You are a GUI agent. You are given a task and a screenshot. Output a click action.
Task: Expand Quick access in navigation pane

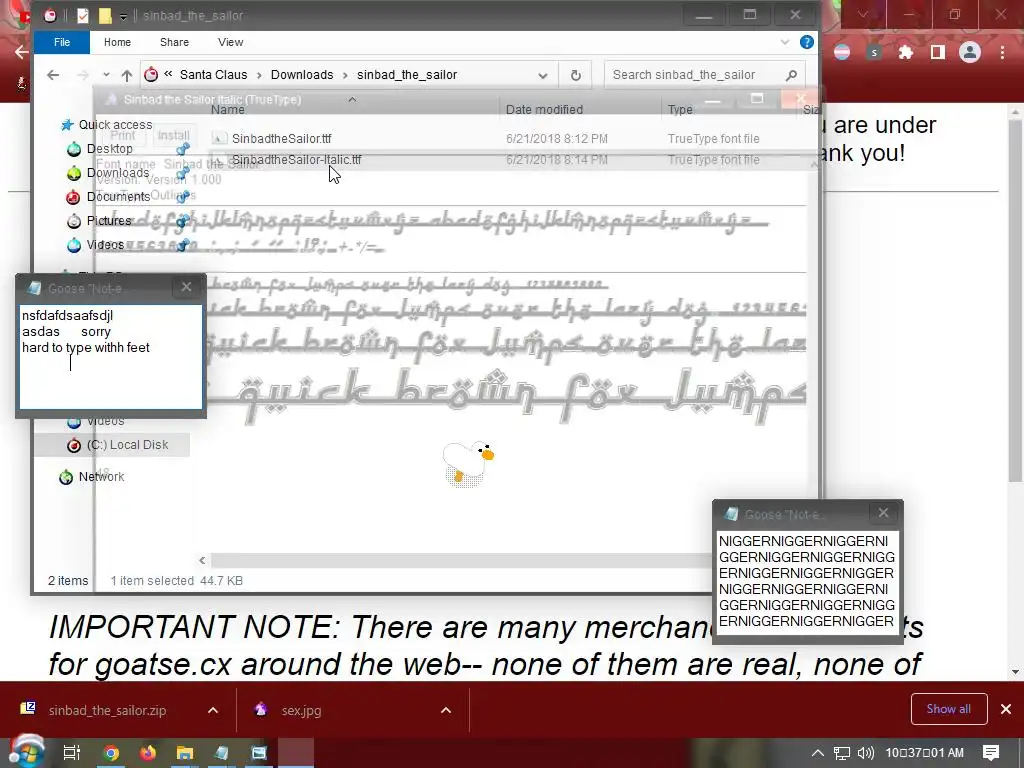click(x=115, y=125)
